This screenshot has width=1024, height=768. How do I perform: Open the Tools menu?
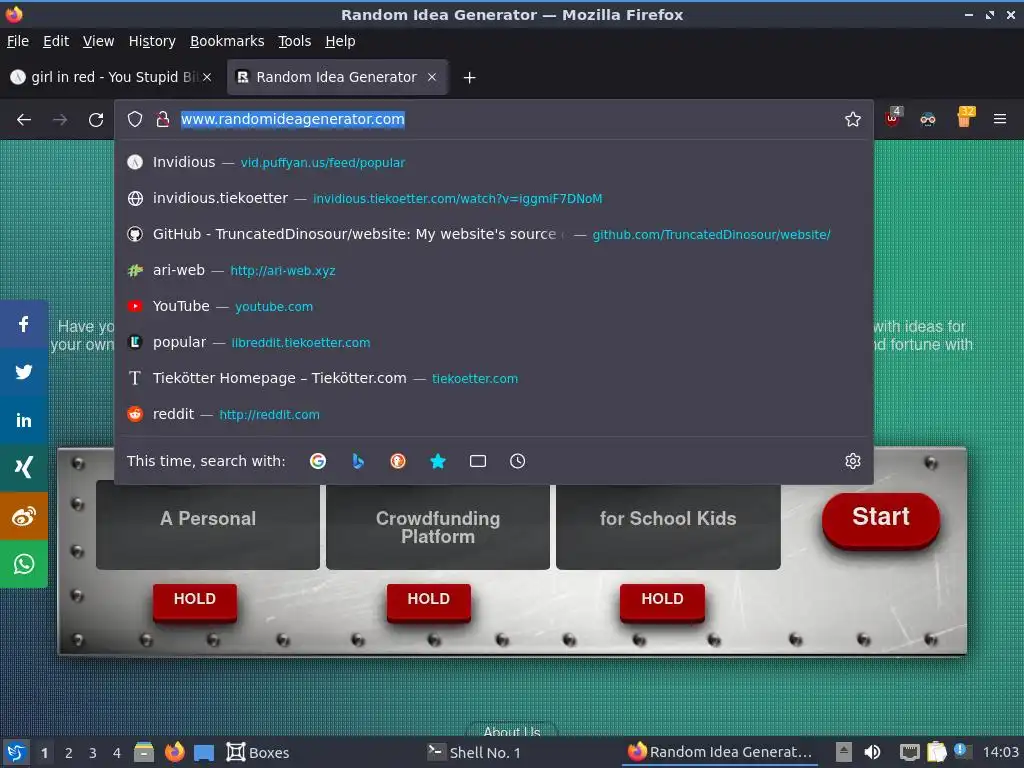(295, 41)
